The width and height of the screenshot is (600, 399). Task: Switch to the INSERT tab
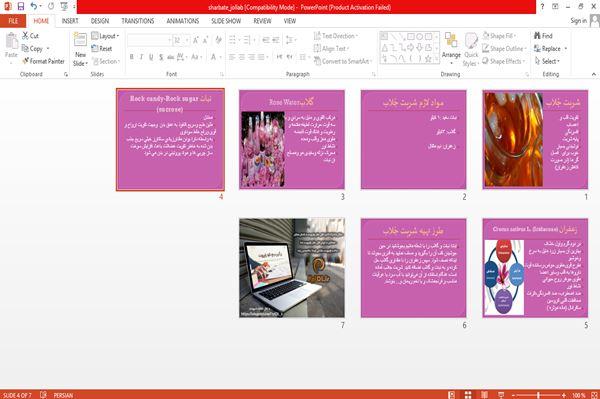[70, 21]
